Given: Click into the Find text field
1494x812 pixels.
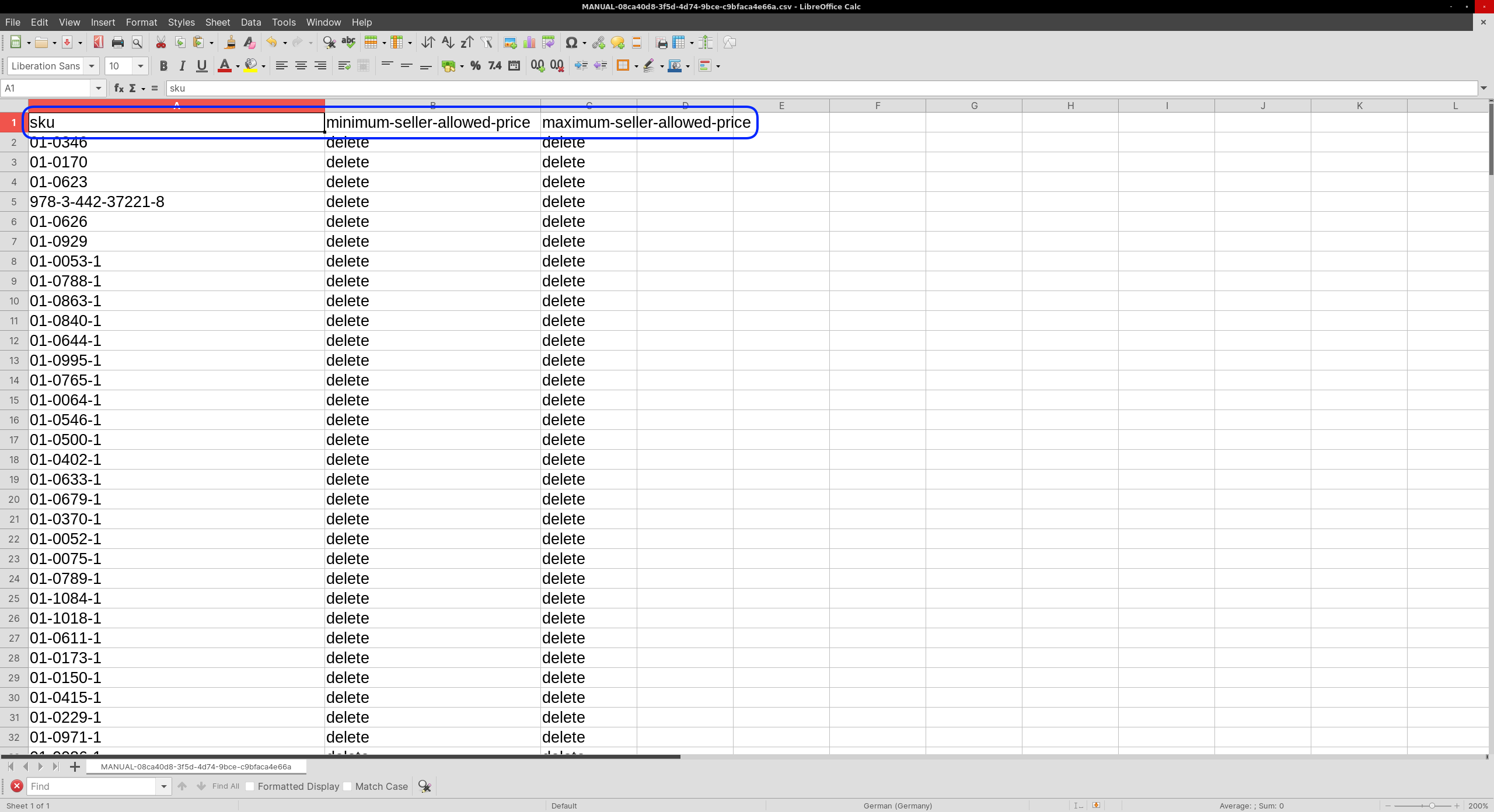Looking at the screenshot, I should [92, 786].
